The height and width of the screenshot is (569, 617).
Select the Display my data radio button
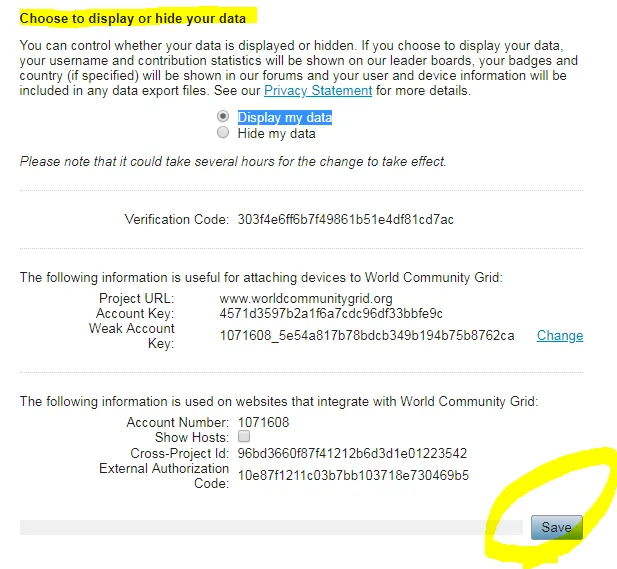[223, 116]
